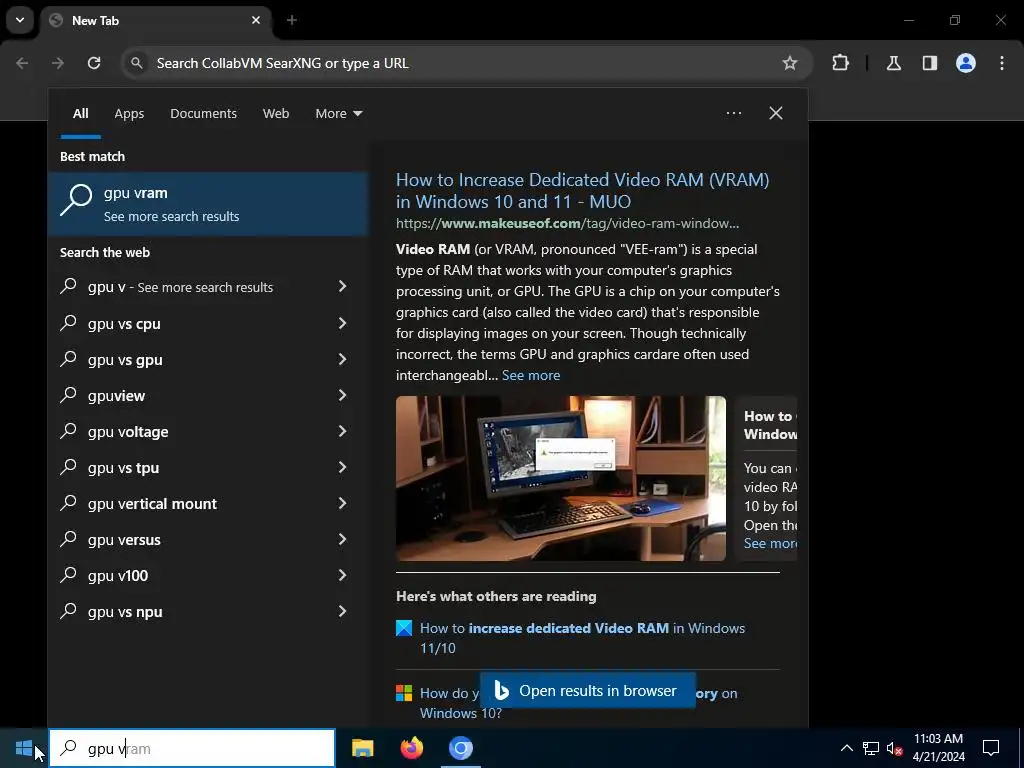
Task: Show hidden system tray icons
Action: [846, 748]
